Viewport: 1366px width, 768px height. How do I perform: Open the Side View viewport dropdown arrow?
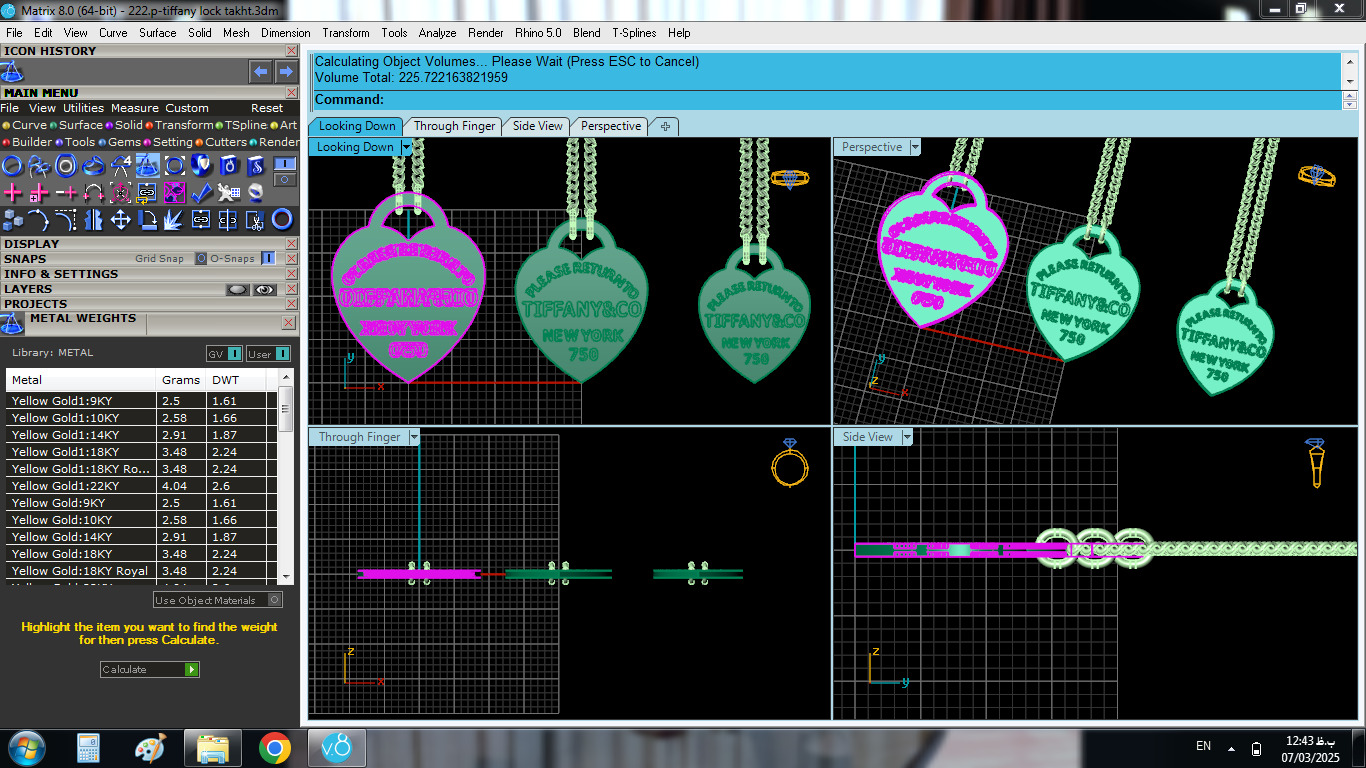[907, 437]
